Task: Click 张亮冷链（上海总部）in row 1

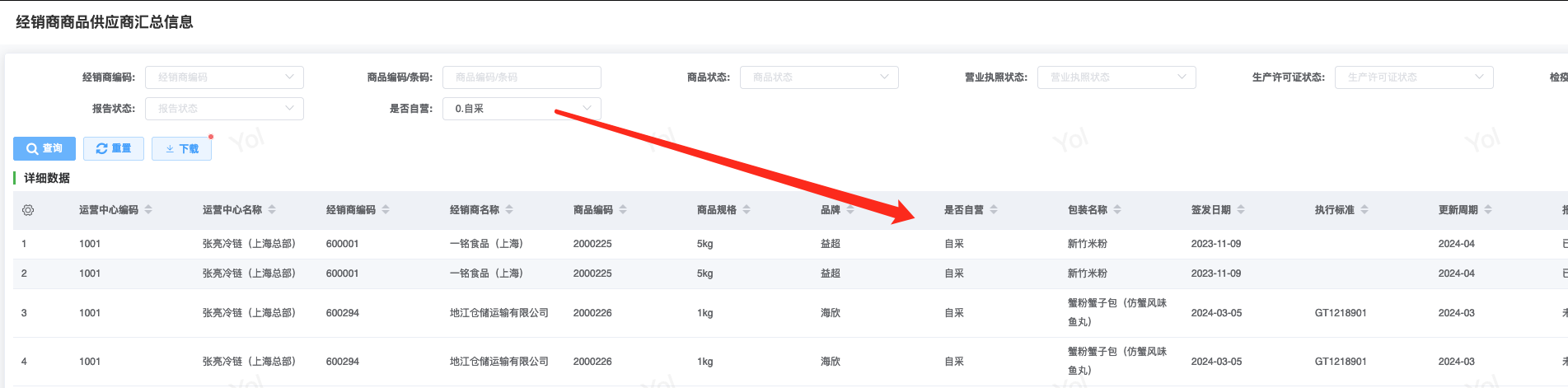Action: tap(249, 244)
